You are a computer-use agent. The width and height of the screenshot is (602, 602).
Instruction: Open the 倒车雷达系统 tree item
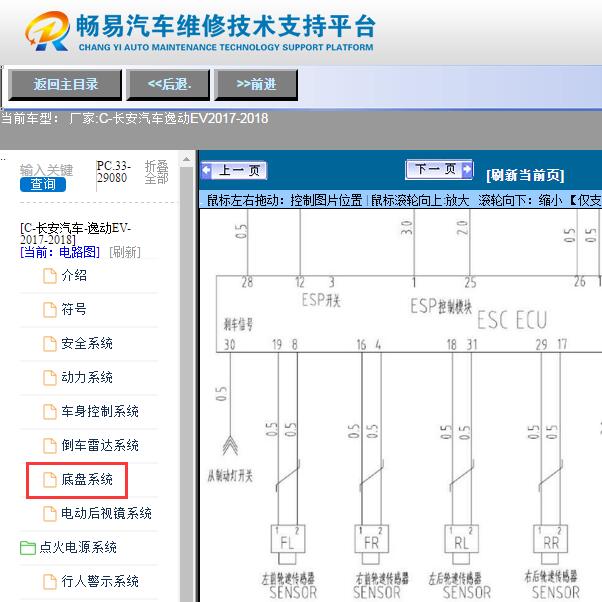tap(100, 445)
